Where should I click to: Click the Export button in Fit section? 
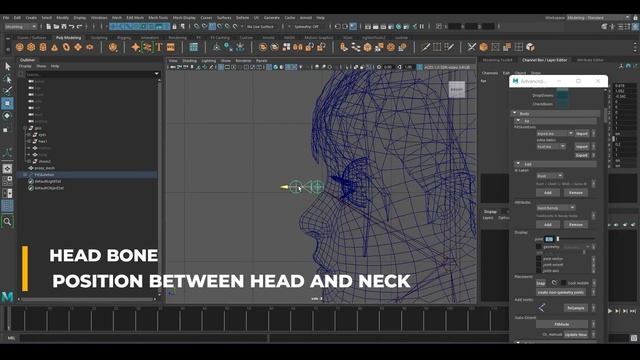pyautogui.click(x=582, y=155)
